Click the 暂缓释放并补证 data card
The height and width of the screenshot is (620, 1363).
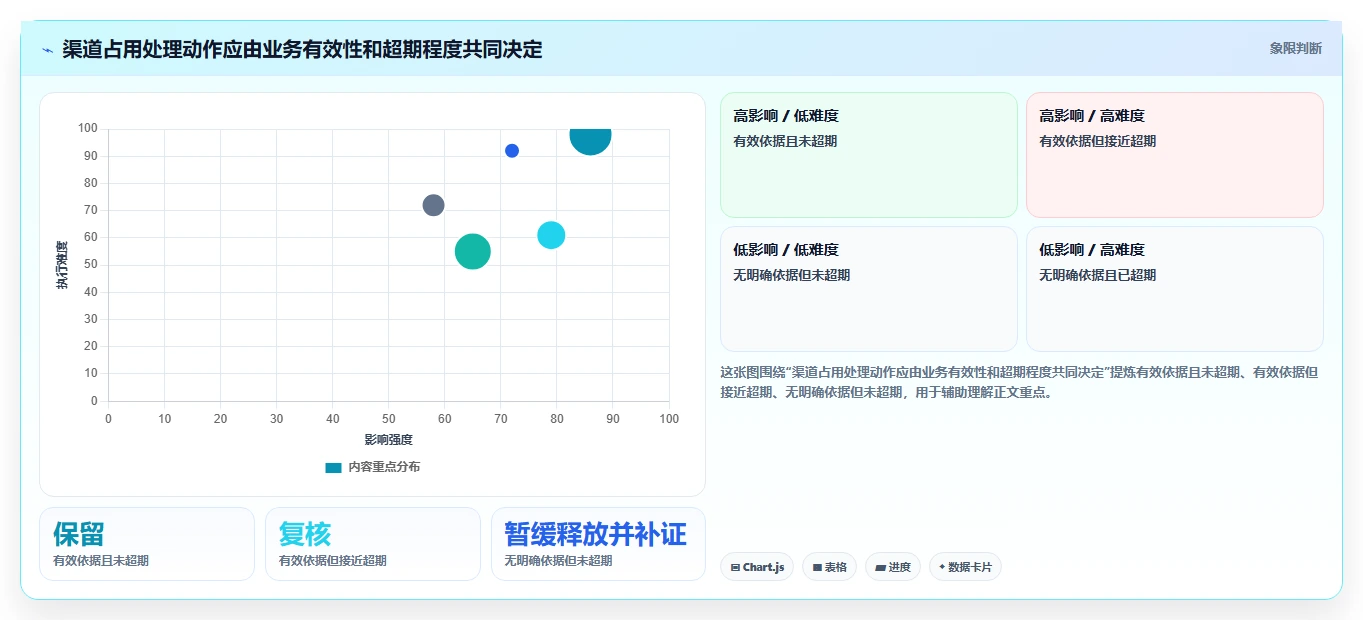pyautogui.click(x=598, y=544)
